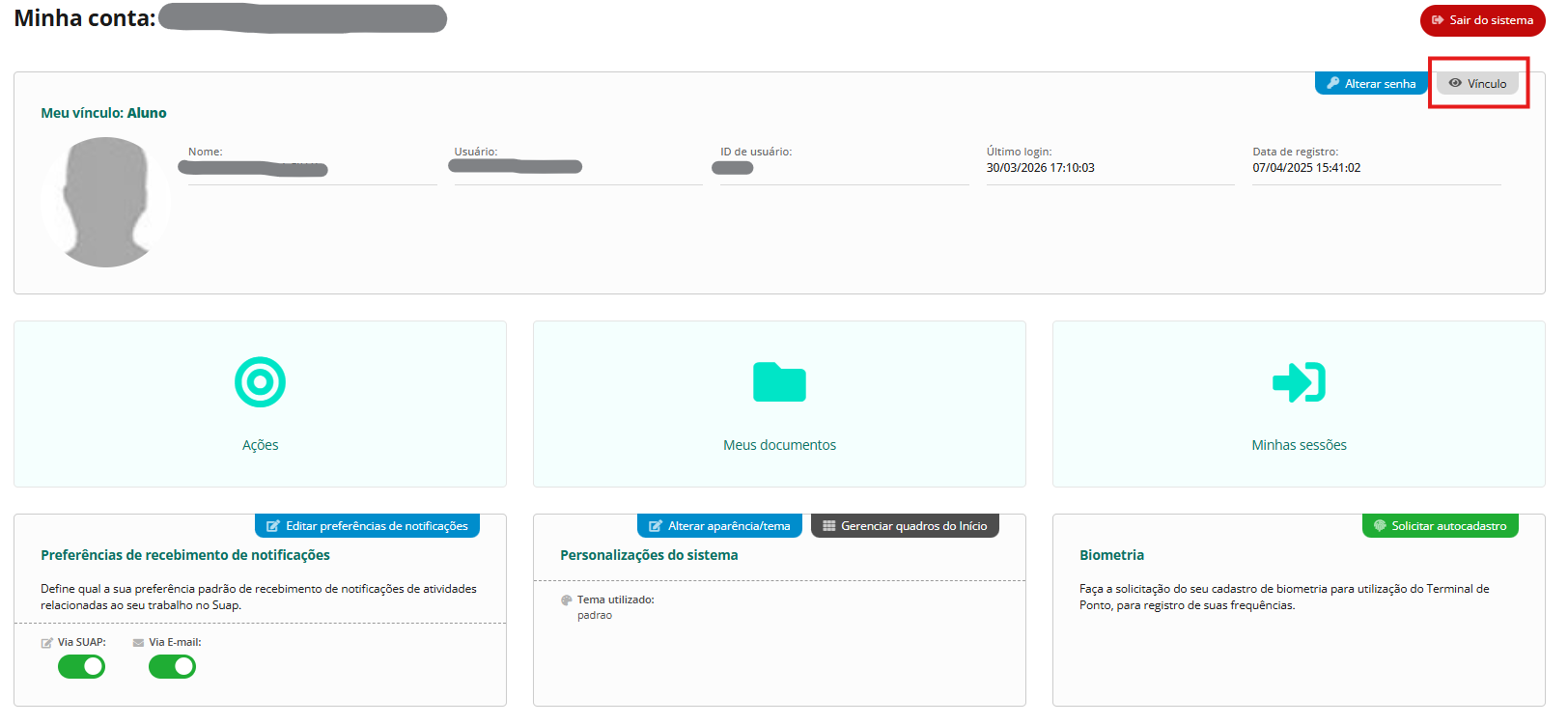Click the Vínculo button
Screen dimensions: 1568x725
tap(1478, 84)
